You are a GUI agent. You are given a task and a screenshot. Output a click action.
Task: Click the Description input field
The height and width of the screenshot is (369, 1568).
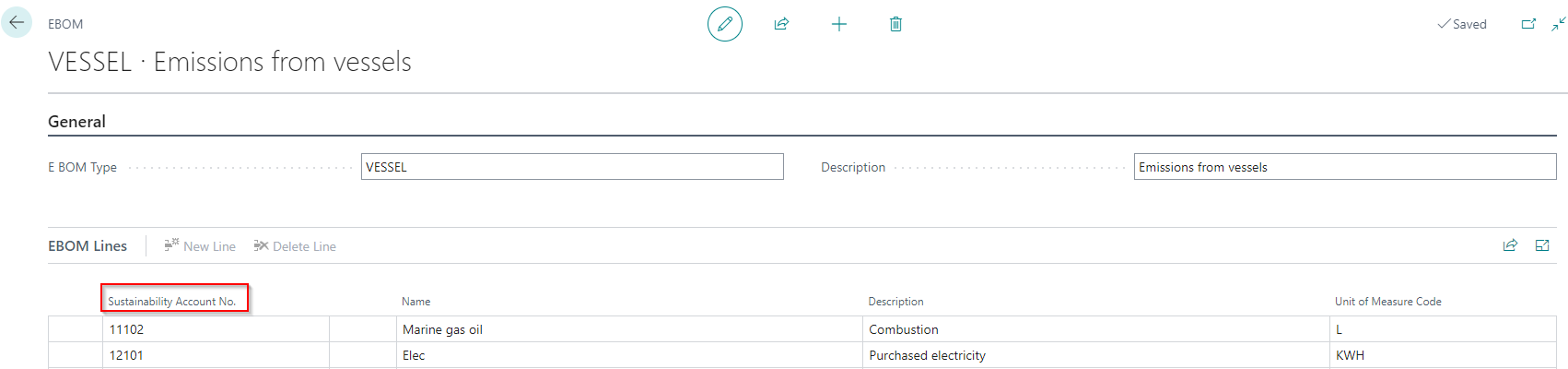[1344, 167]
